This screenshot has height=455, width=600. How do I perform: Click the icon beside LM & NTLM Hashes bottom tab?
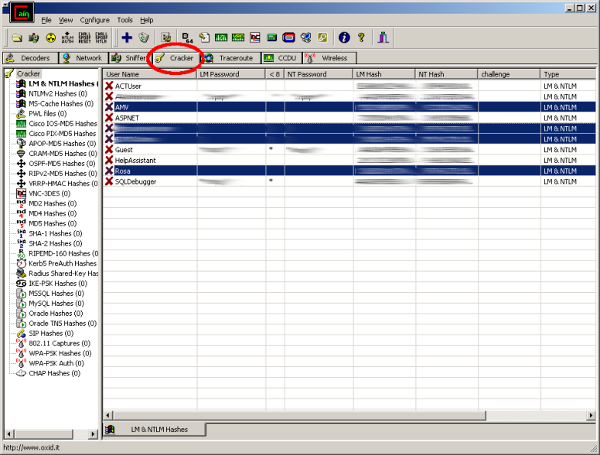point(110,429)
